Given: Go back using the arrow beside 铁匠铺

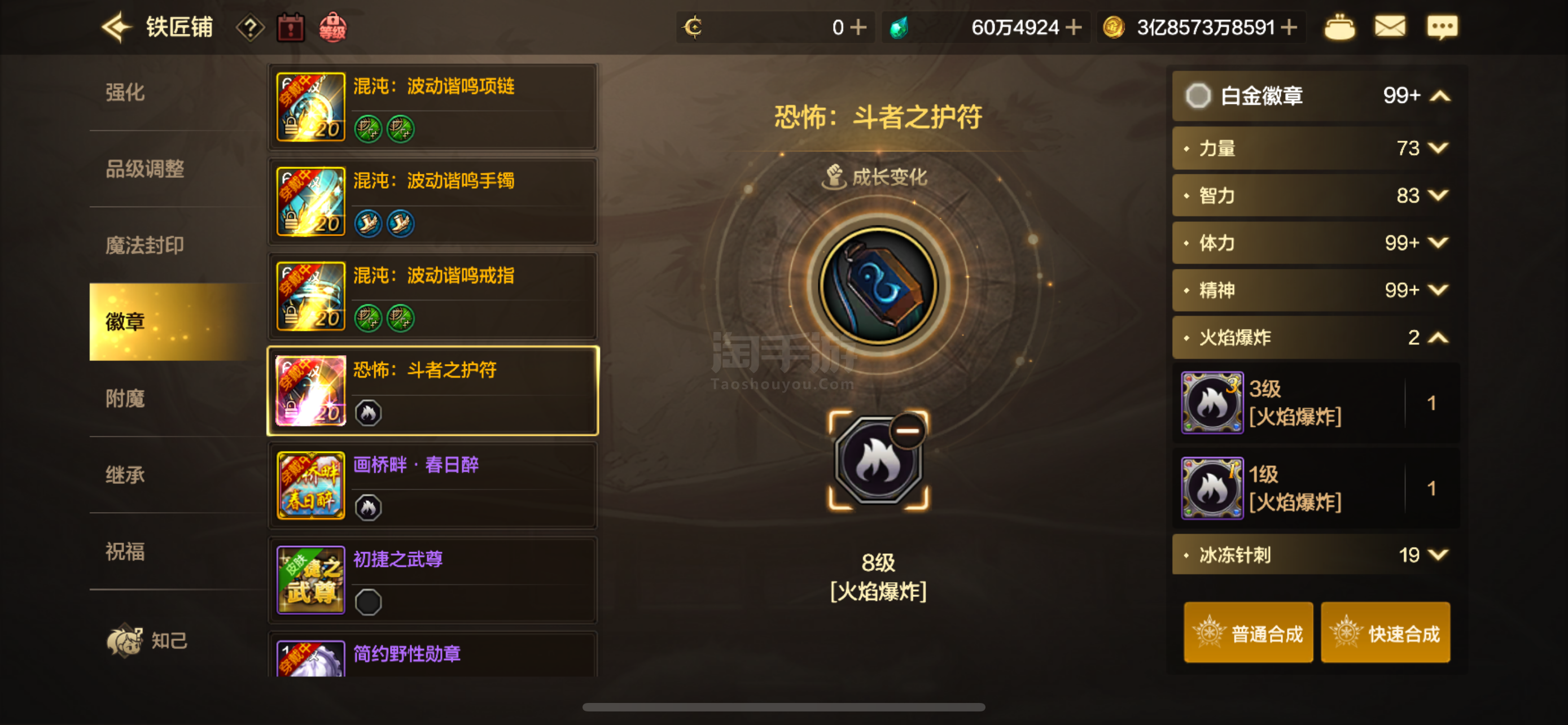Looking at the screenshot, I should (x=116, y=27).
